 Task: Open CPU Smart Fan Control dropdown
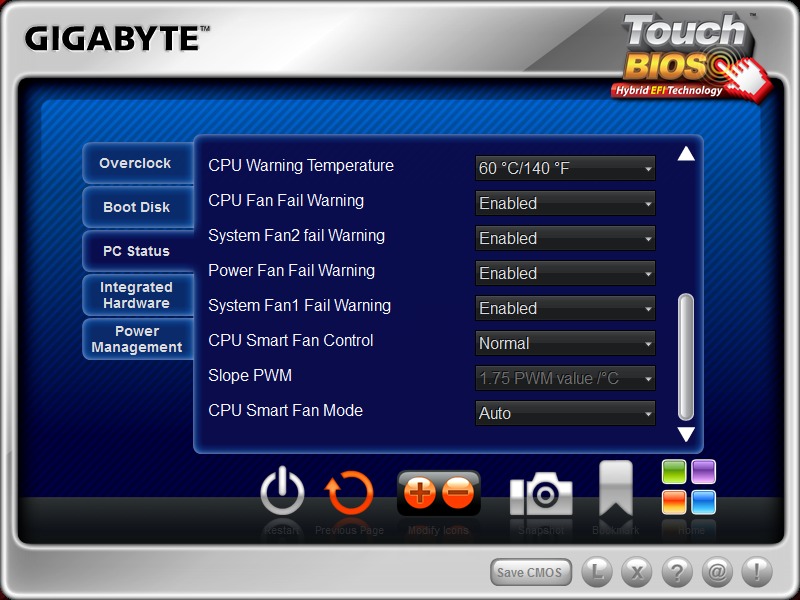tap(565, 343)
